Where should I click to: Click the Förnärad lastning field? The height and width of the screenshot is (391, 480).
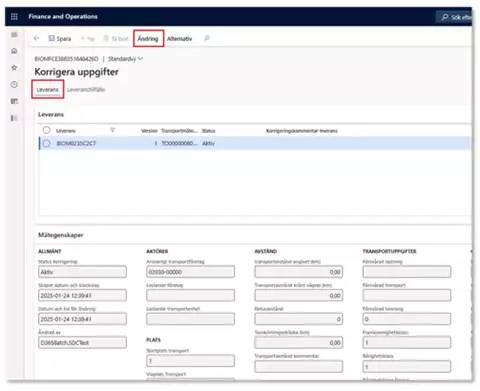coord(407,272)
